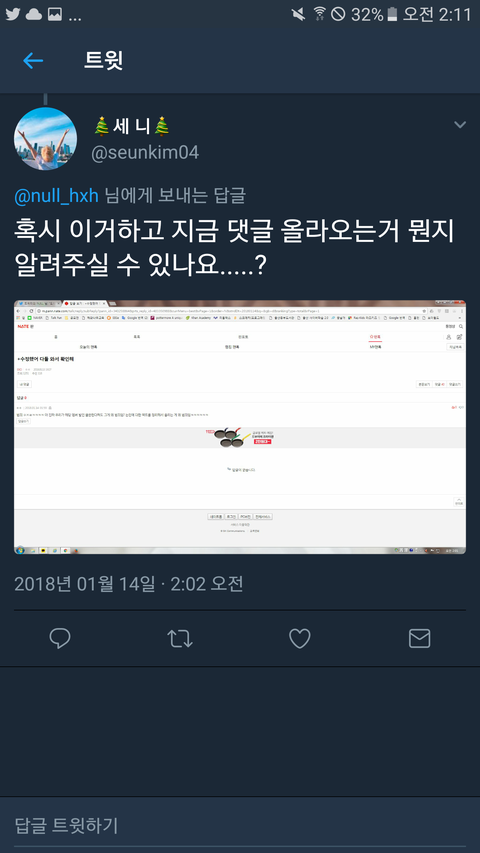
Task: Open the seunkim04 profile picture
Action: click(x=45, y=139)
